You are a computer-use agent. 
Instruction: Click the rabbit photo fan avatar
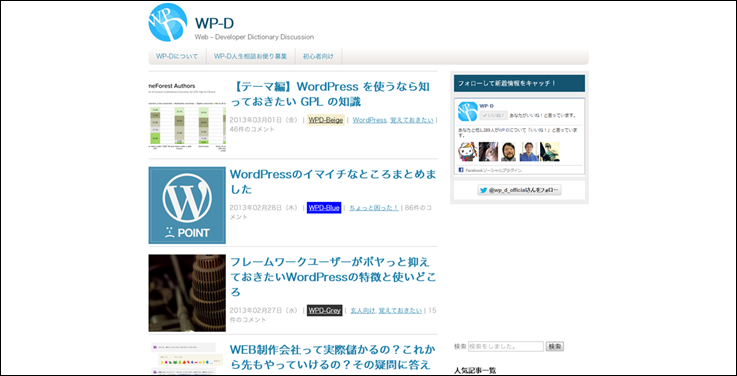488,152
